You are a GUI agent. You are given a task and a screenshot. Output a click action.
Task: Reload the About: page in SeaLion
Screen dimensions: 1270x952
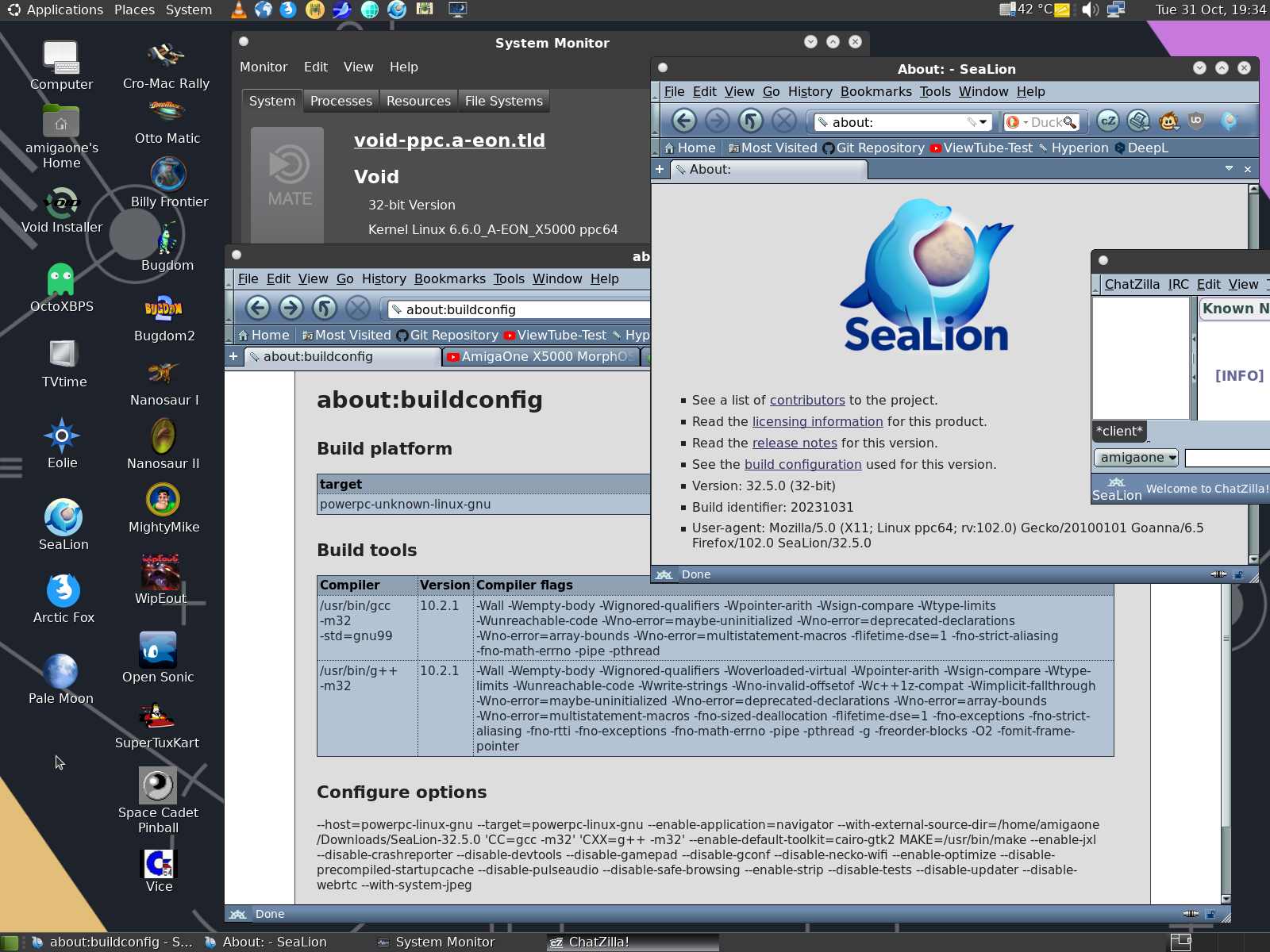click(x=750, y=121)
